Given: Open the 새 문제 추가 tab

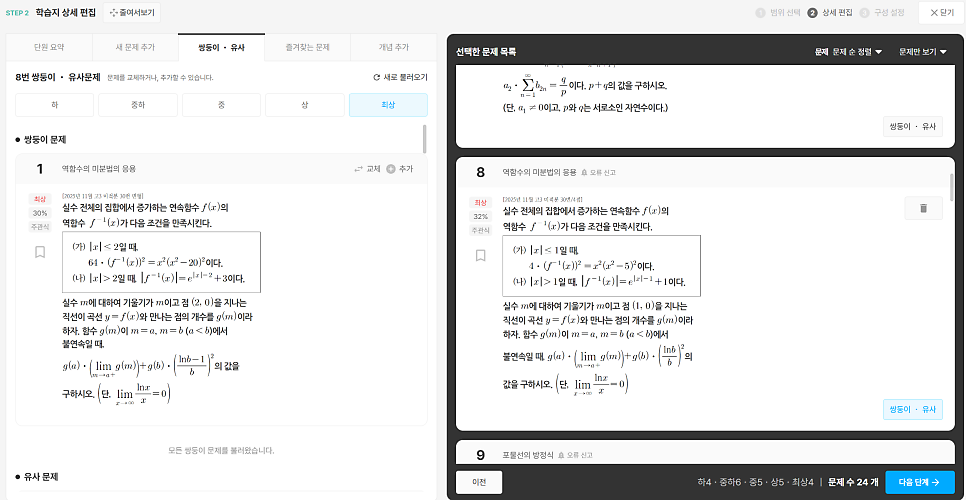Looking at the screenshot, I should click(135, 47).
